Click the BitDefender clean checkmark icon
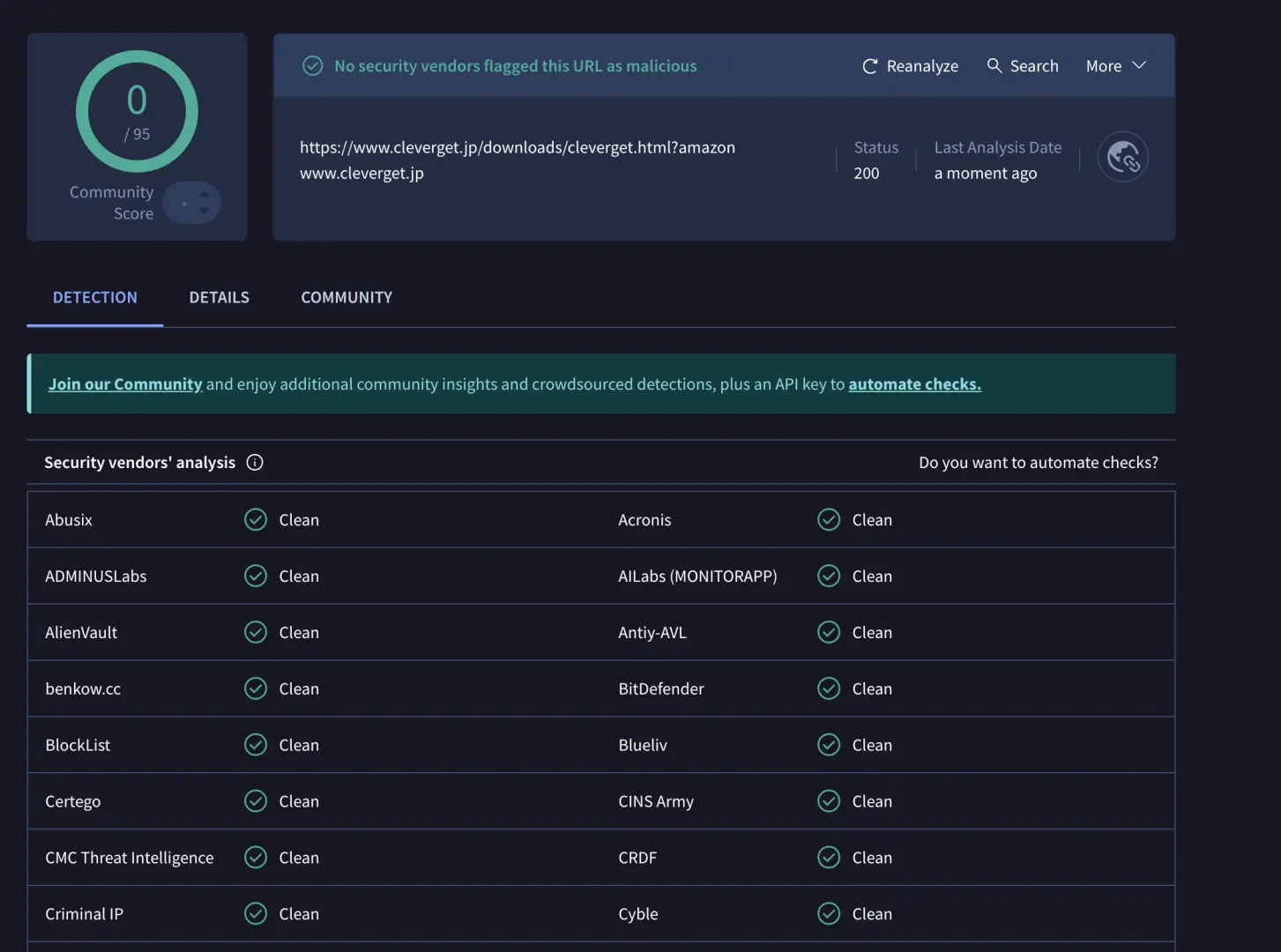This screenshot has height=952, width=1281. 829,689
